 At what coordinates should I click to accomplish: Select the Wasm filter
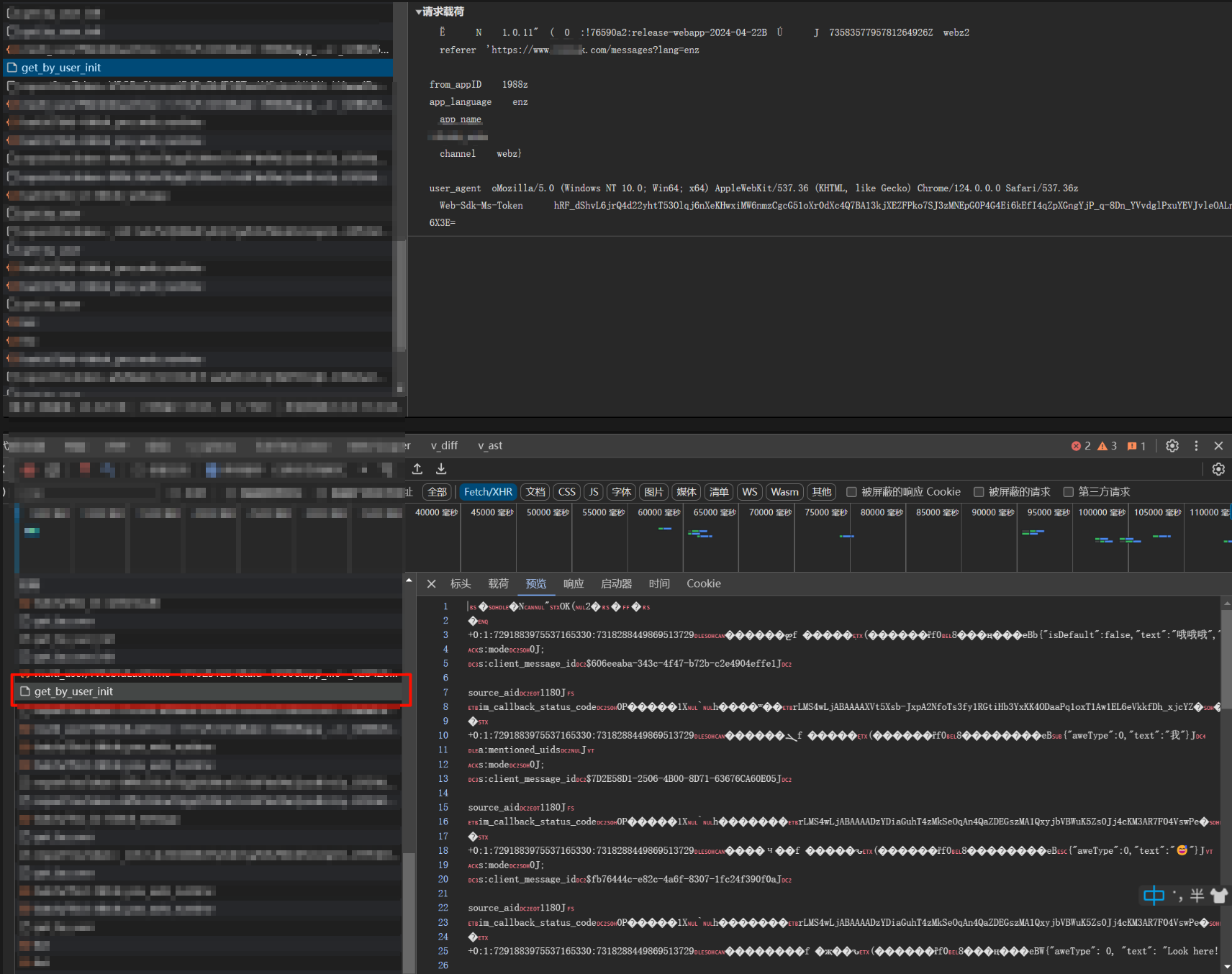pos(784,492)
